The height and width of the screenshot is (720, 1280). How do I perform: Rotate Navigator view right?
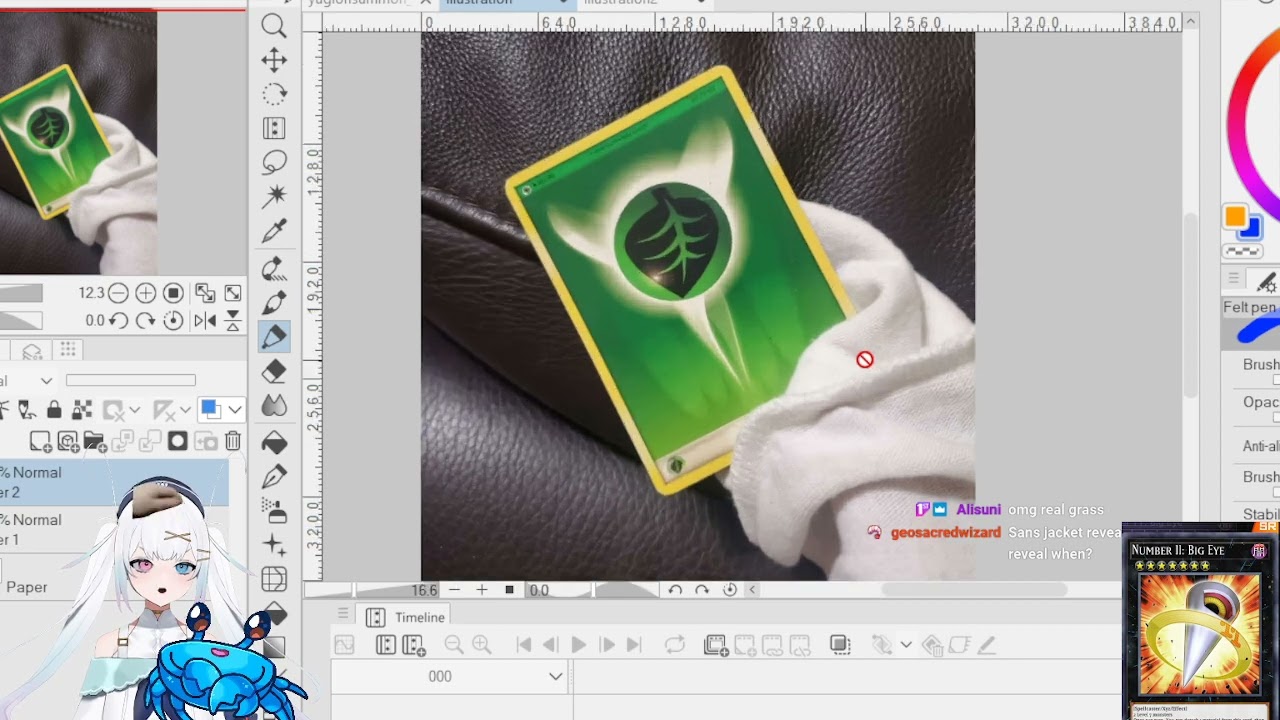click(x=145, y=321)
